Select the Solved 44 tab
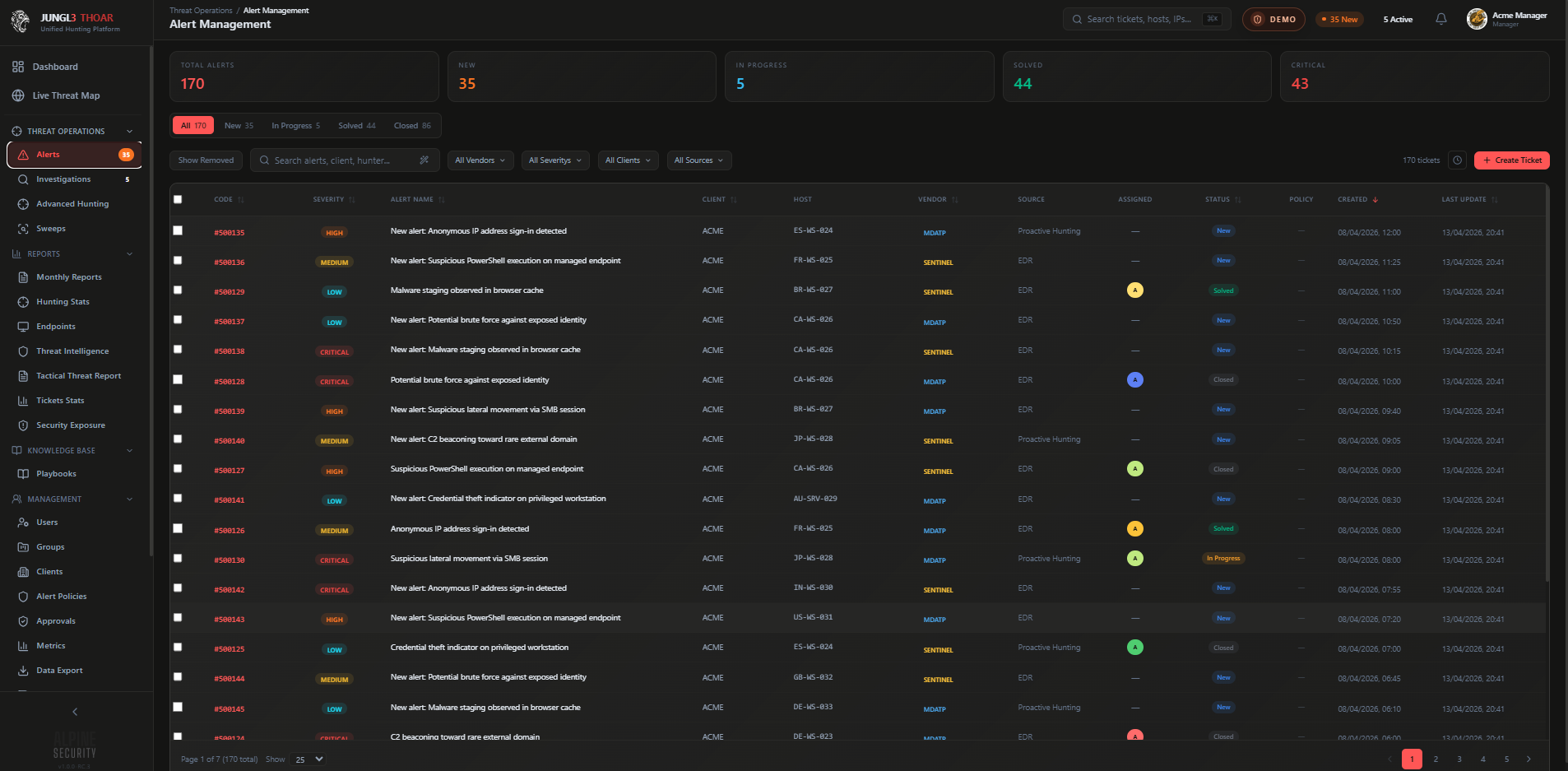This screenshot has width=1568, height=771. [x=357, y=126]
